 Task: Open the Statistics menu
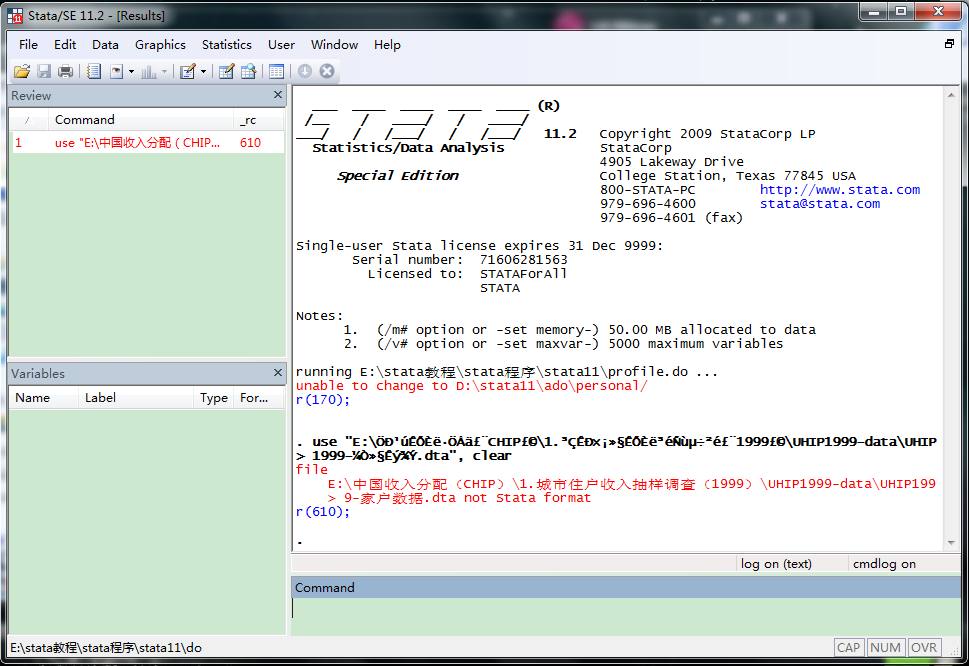[x=226, y=44]
